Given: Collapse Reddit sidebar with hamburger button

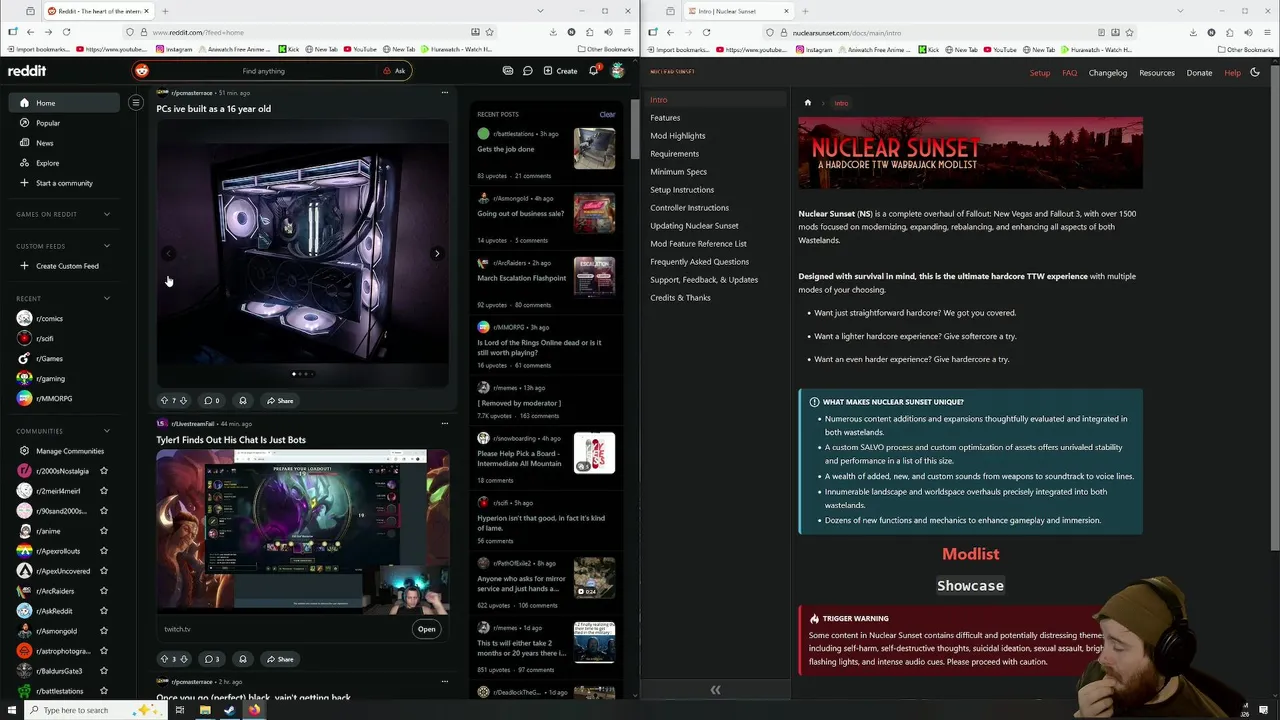Looking at the screenshot, I should [136, 103].
